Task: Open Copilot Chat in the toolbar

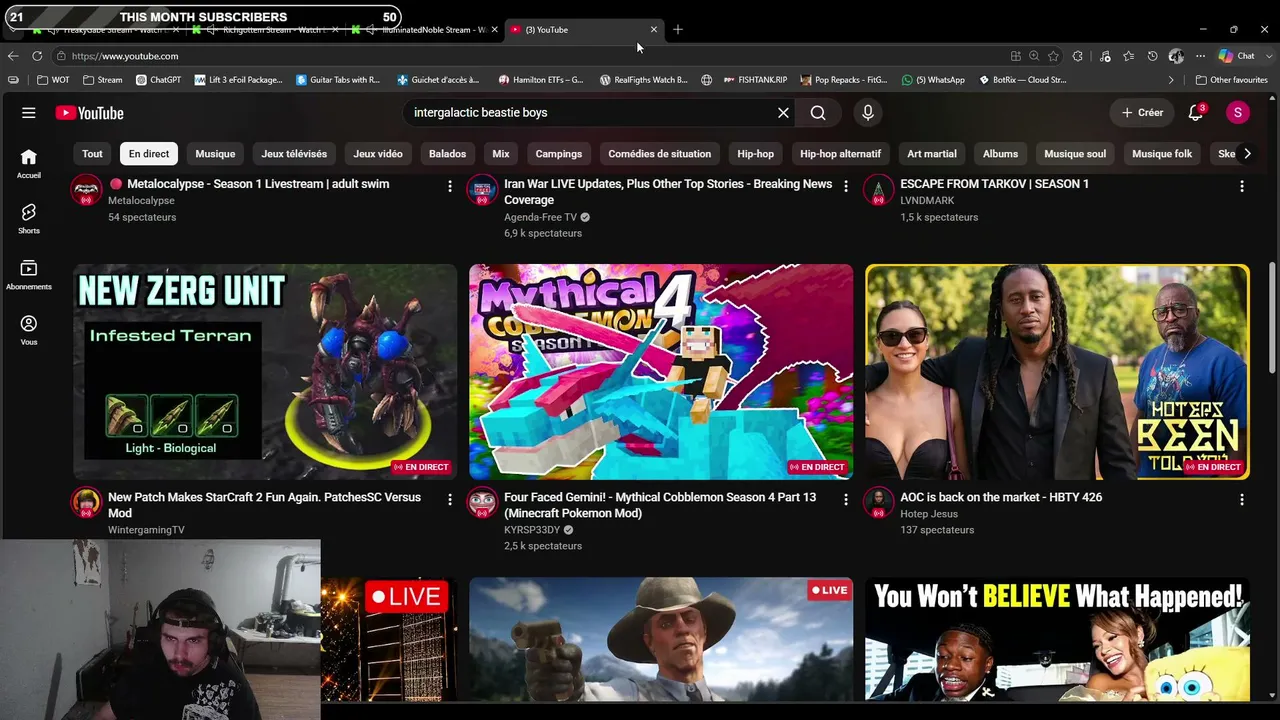Action: (x=1237, y=56)
